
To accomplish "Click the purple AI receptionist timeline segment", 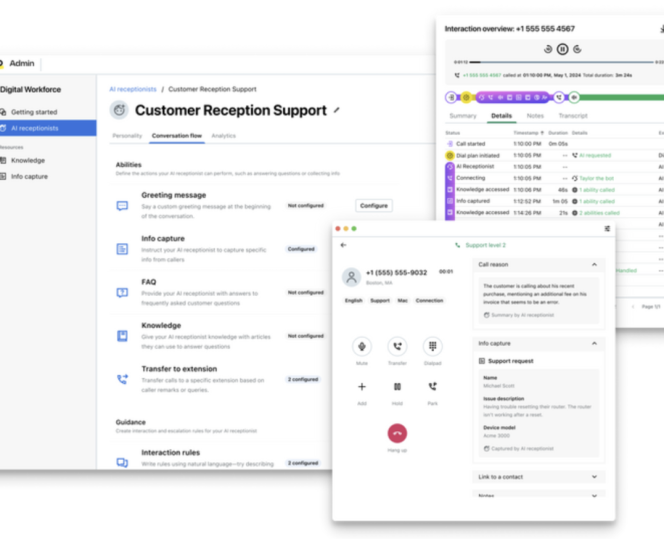I will [x=513, y=97].
